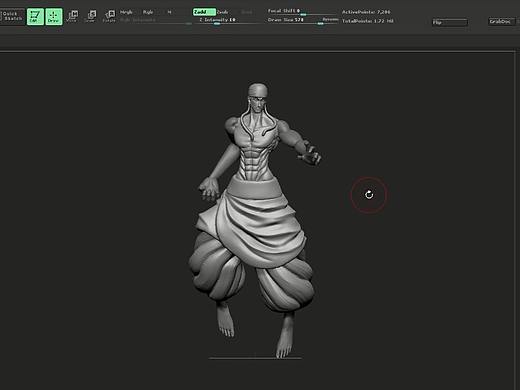
Task: Click the Flip button
Action: coord(450,22)
